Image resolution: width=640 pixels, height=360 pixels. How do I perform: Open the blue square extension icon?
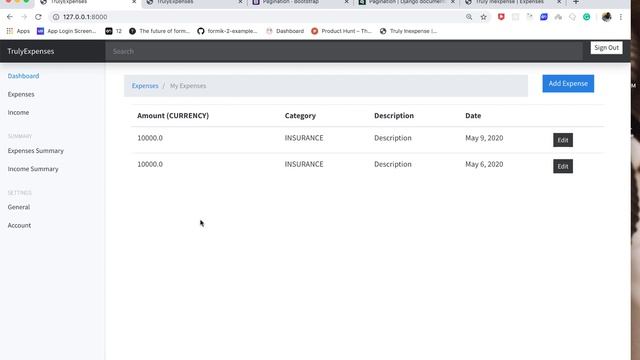click(544, 17)
